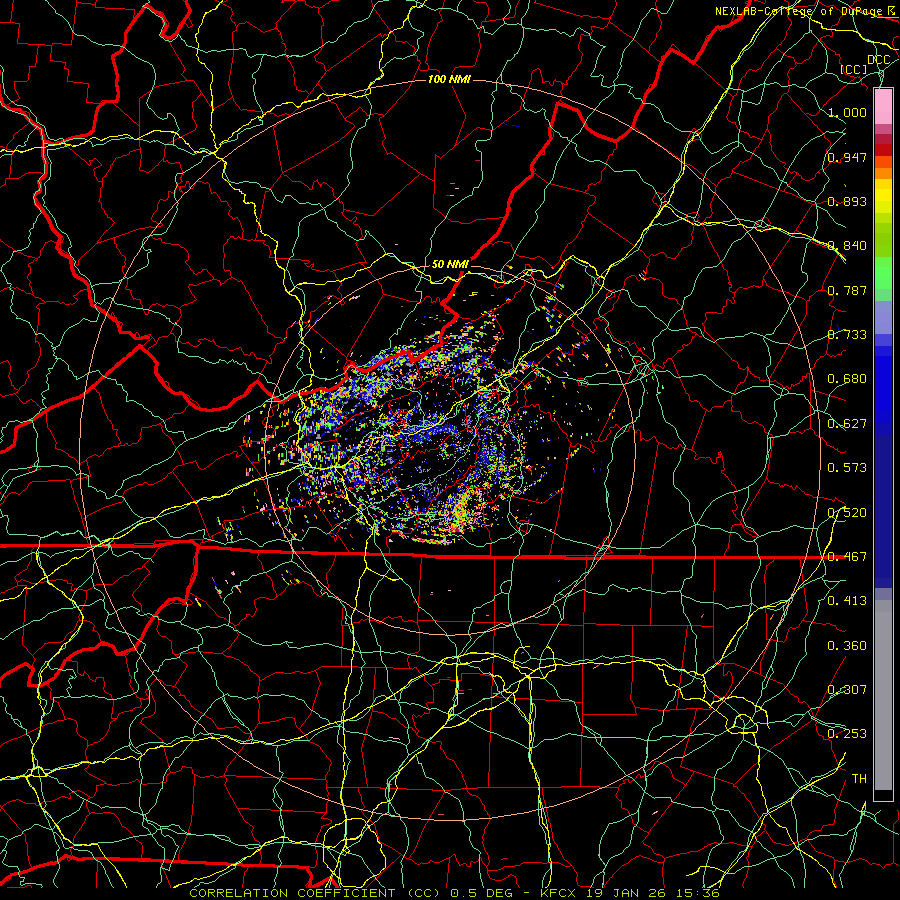This screenshot has height=900, width=900.
Task: Click the [CC] units label
Action: pyautogui.click(x=854, y=69)
